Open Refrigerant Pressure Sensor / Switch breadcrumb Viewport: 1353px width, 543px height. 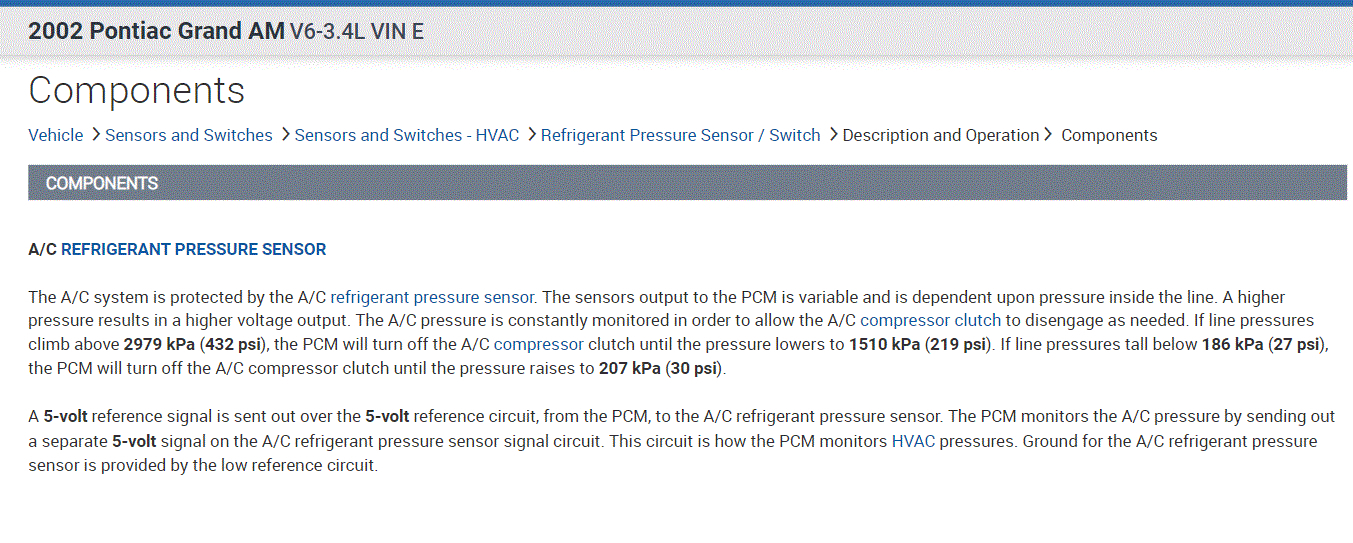click(x=680, y=135)
